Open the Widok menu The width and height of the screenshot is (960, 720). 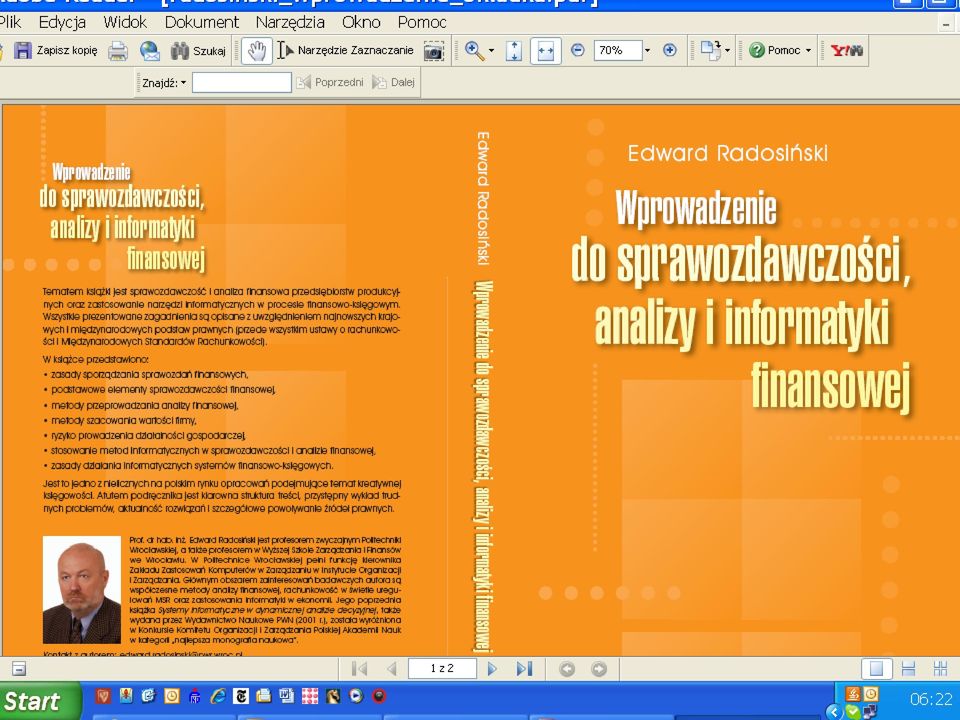(125, 22)
